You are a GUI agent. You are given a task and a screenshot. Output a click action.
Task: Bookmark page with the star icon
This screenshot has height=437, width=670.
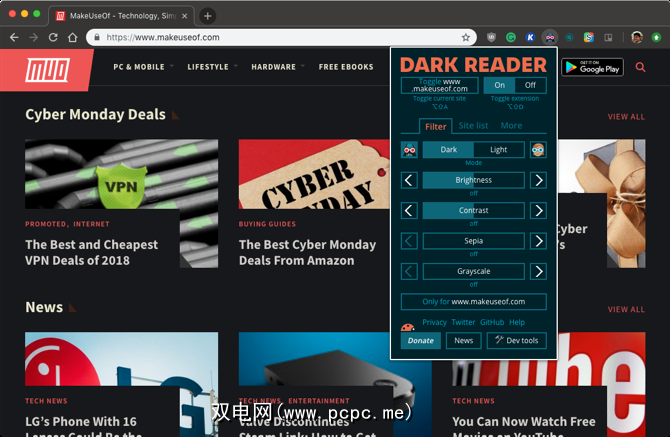pos(465,38)
